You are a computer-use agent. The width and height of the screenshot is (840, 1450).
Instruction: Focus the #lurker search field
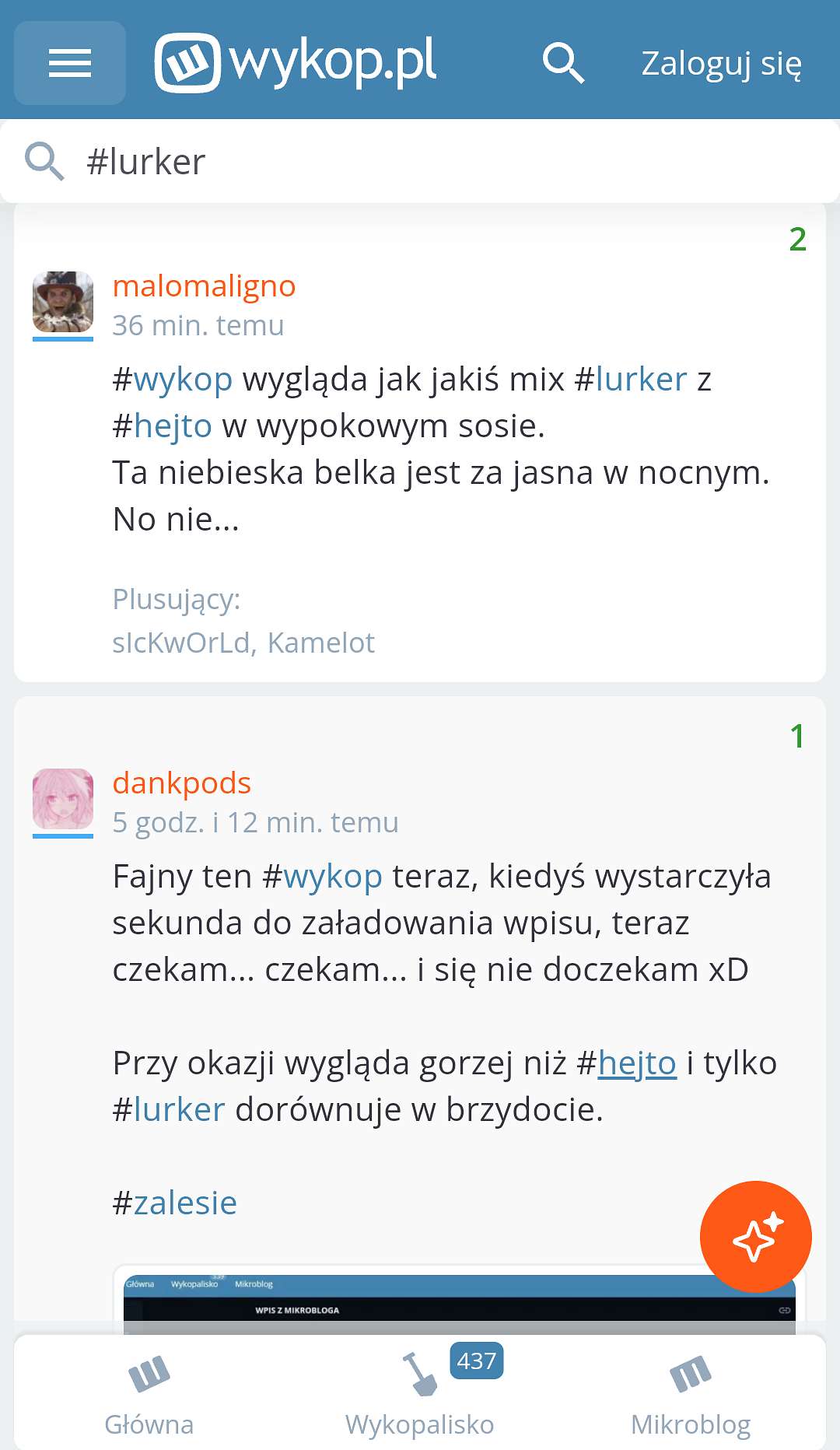[420, 162]
